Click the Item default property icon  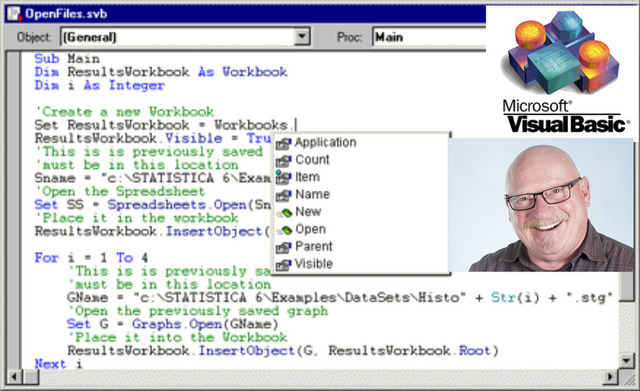[283, 178]
